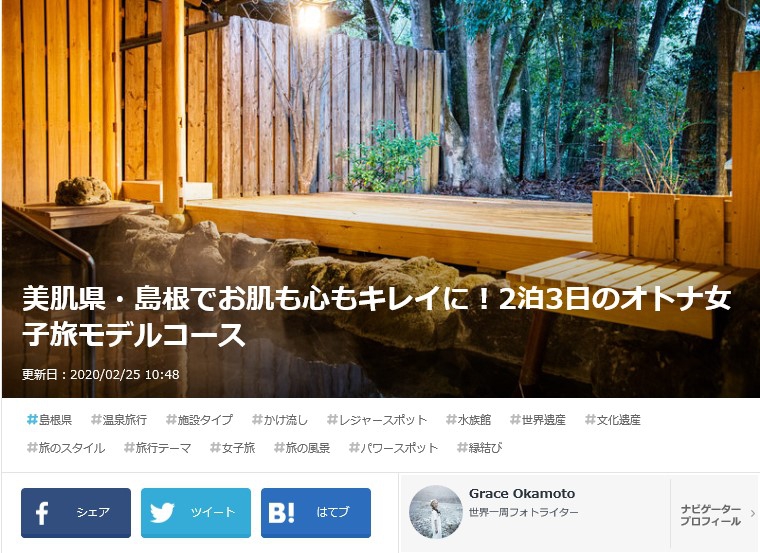Click the chevron next to ナビゲータープロフィール
Image resolution: width=760 pixels, height=553 pixels.
pos(752,513)
